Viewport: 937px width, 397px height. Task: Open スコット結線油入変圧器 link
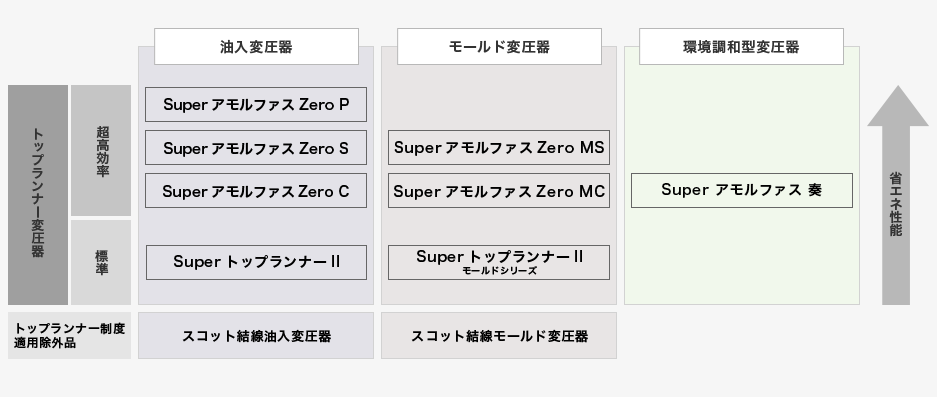point(256,335)
